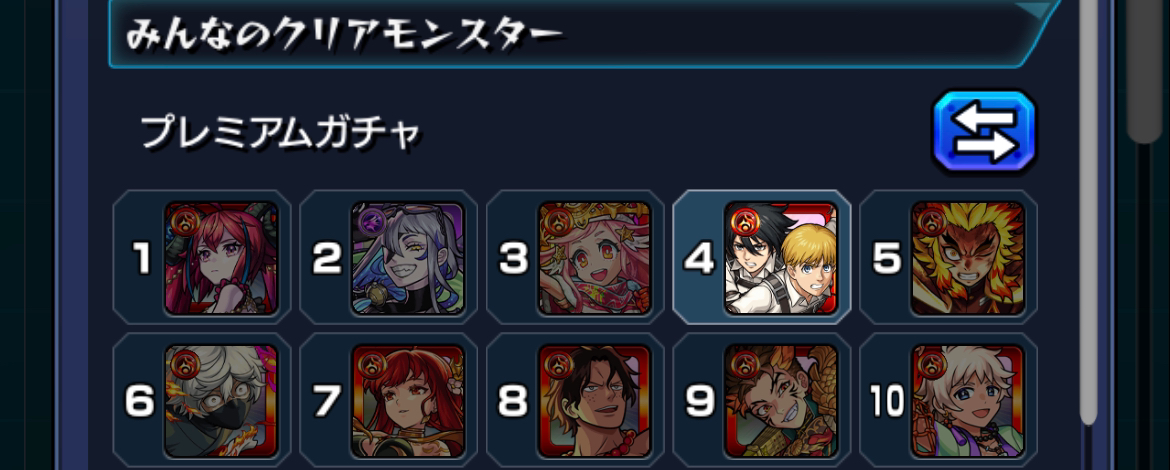Select rank 10 white-haired smiling monster
1170x470 pixels.
tap(968, 401)
